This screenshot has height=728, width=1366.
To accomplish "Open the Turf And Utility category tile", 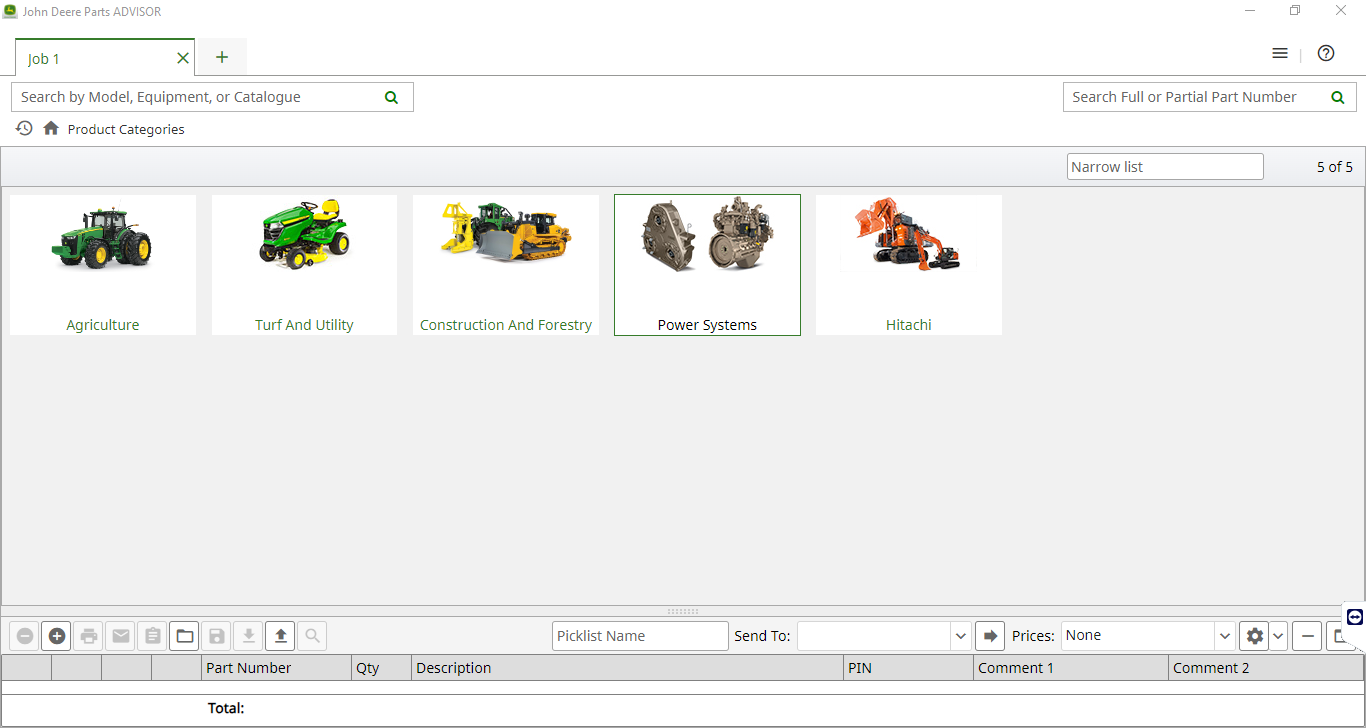I will coord(304,265).
